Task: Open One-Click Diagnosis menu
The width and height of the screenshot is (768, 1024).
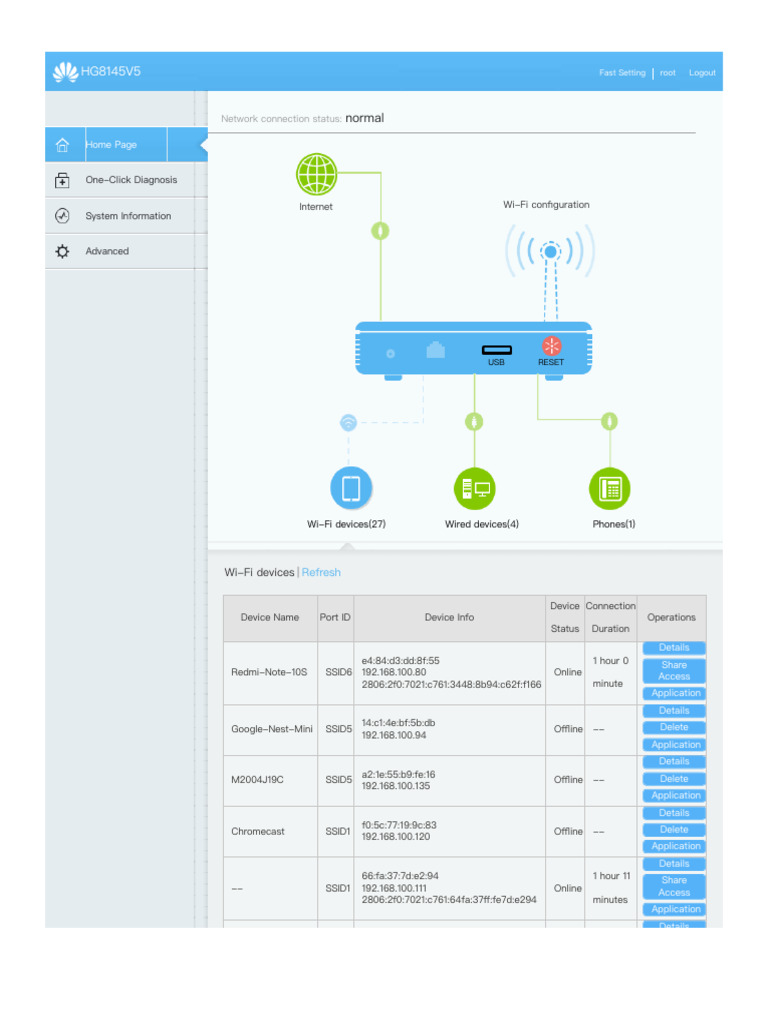Action: pos(126,180)
